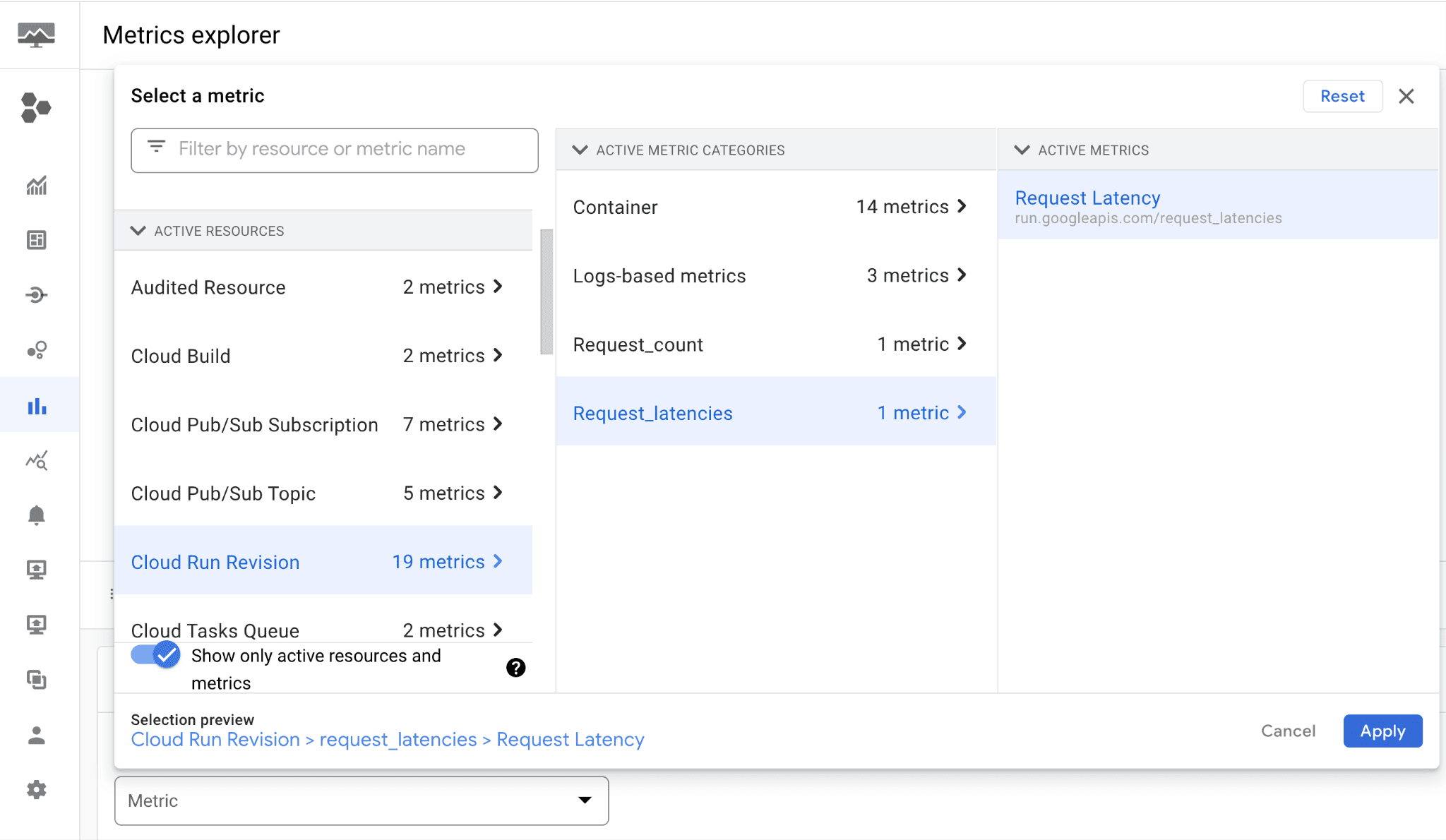Click the Integrations hexagon icon in sidebar

coord(37,107)
